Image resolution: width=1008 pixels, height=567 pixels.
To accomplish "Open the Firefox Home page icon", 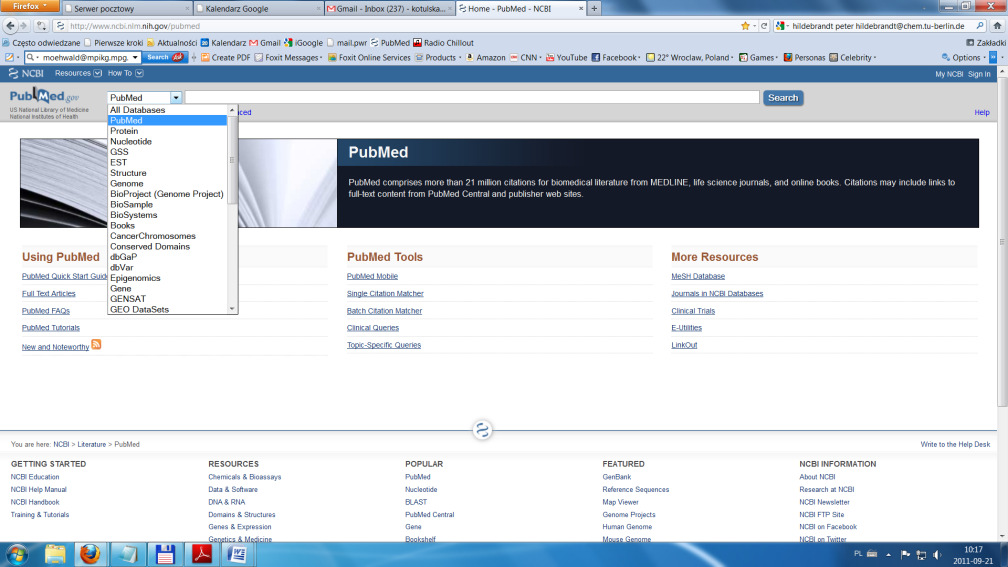I will 997,26.
